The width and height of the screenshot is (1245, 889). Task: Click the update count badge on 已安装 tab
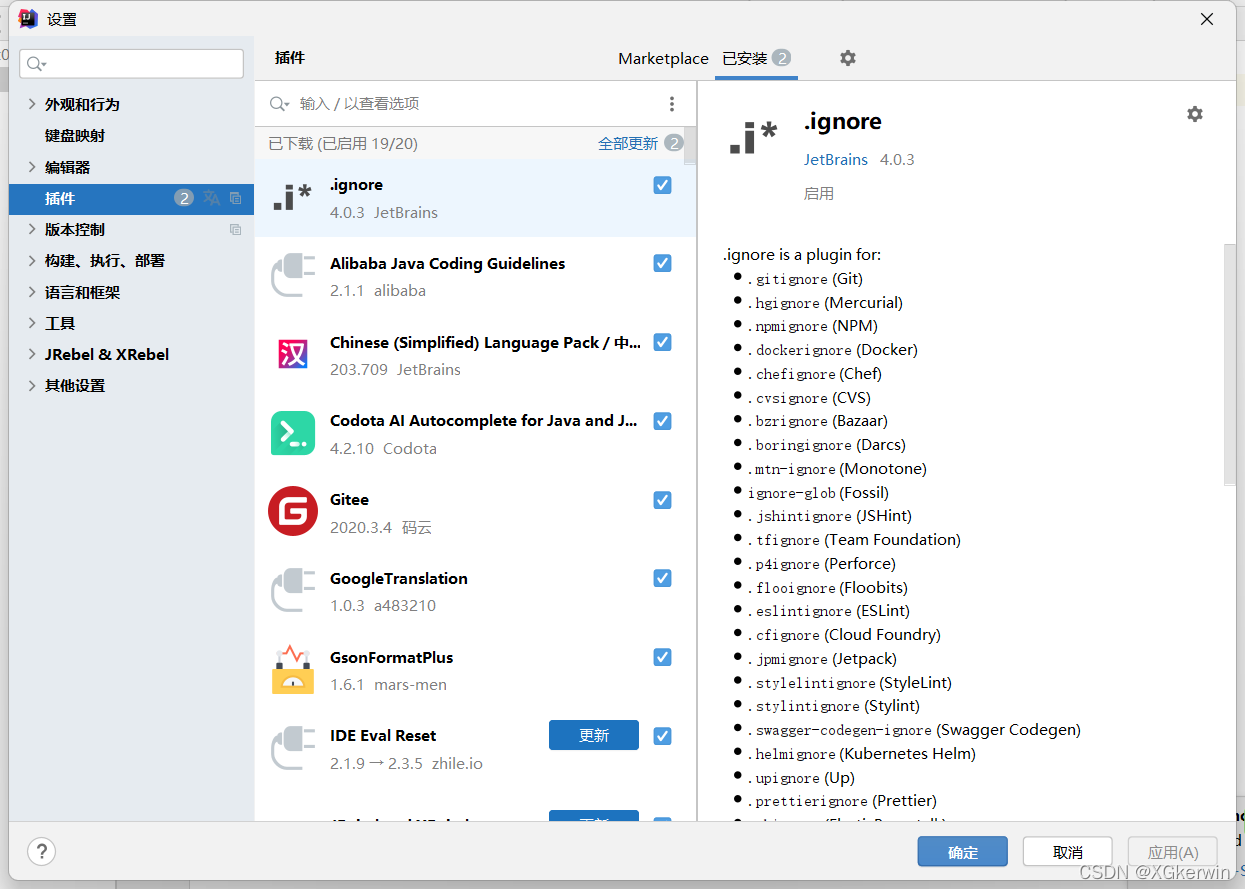point(781,58)
